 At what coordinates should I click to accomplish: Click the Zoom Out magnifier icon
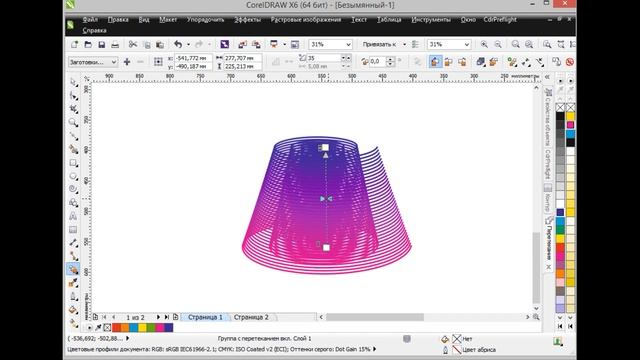(498, 44)
